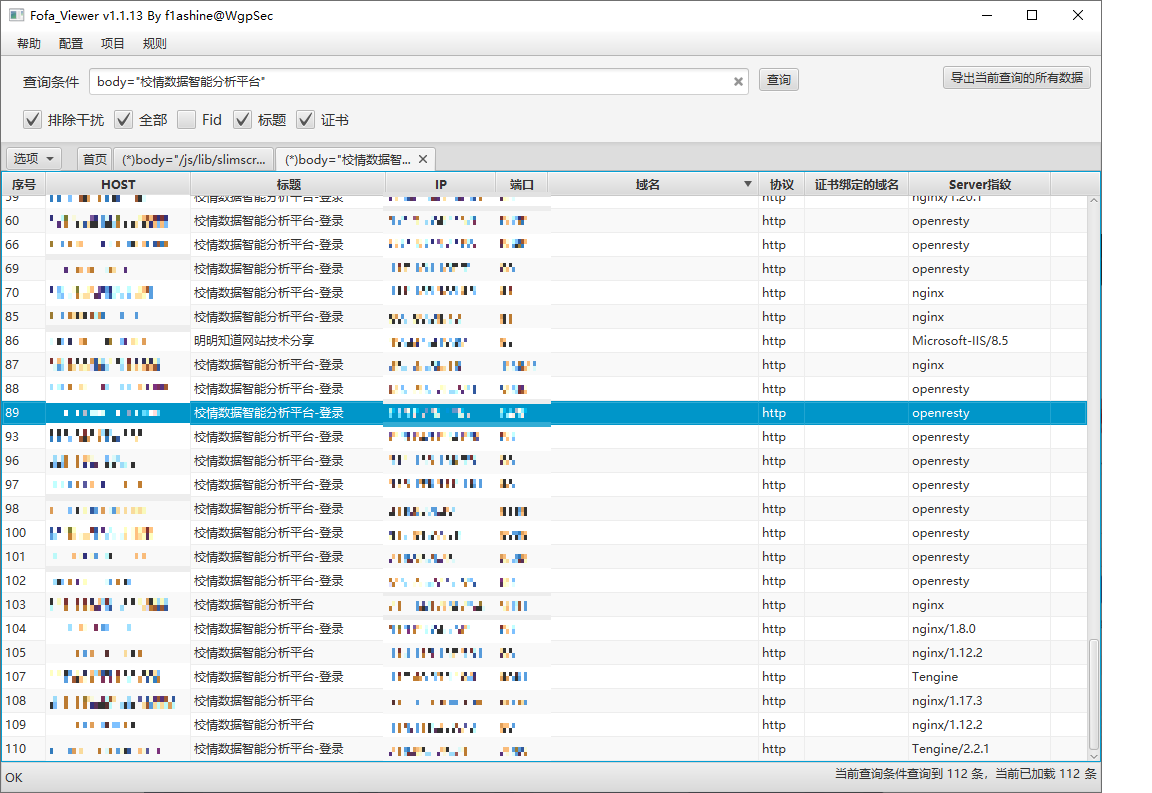Screen dimensions: 1152x793
Task: Open the 配置 menu
Action: [71, 44]
